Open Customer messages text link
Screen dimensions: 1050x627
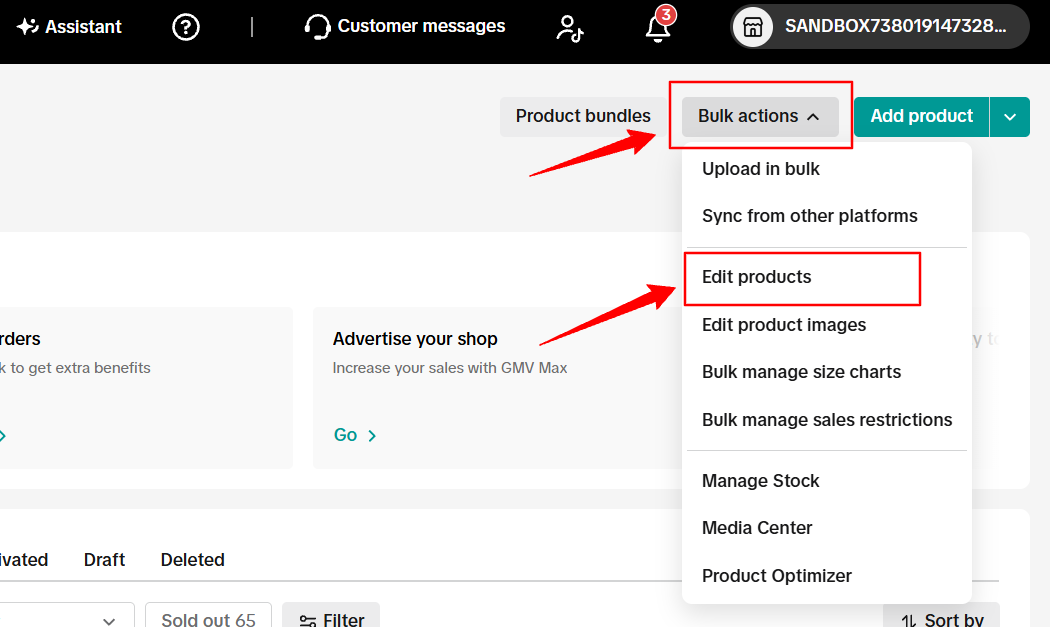click(421, 26)
